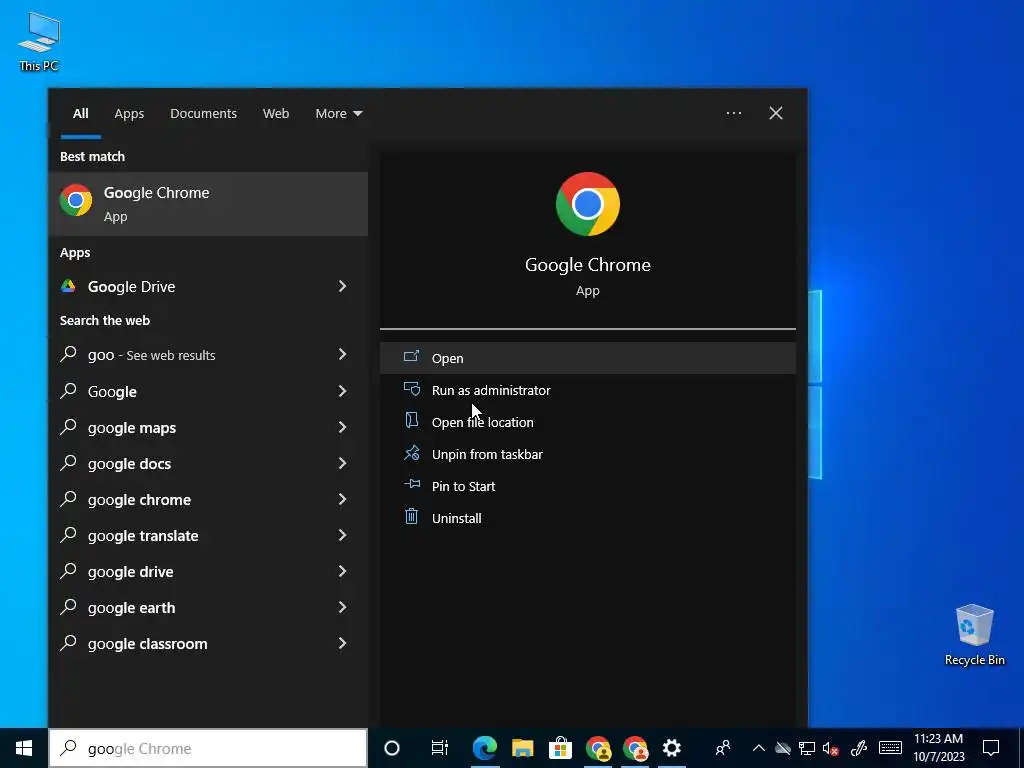The image size is (1024, 768).
Task: Click the Open action icon
Action: (x=411, y=357)
